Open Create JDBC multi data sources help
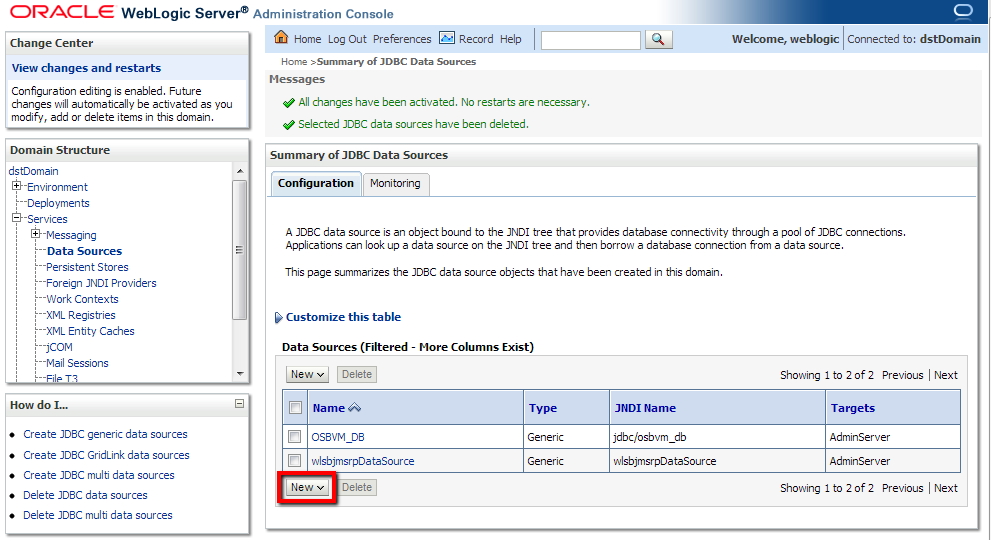Screen dimensions: 991x540 [x=99, y=476]
